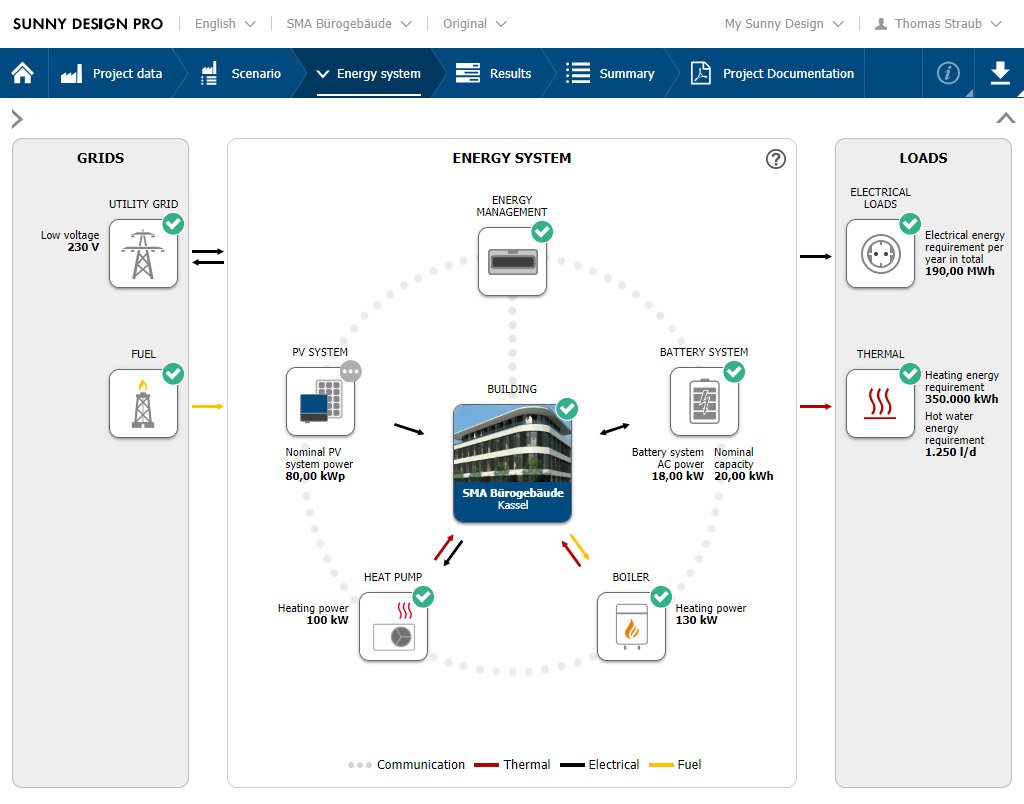Click the LOADS panel heading
The image size is (1024, 804).
(923, 158)
